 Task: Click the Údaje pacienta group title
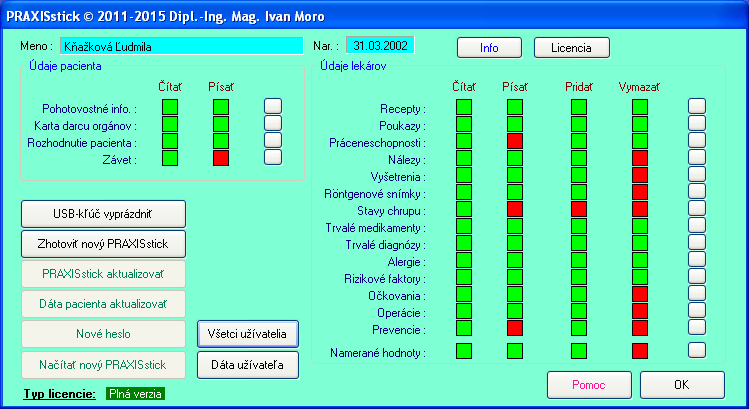tap(65, 66)
